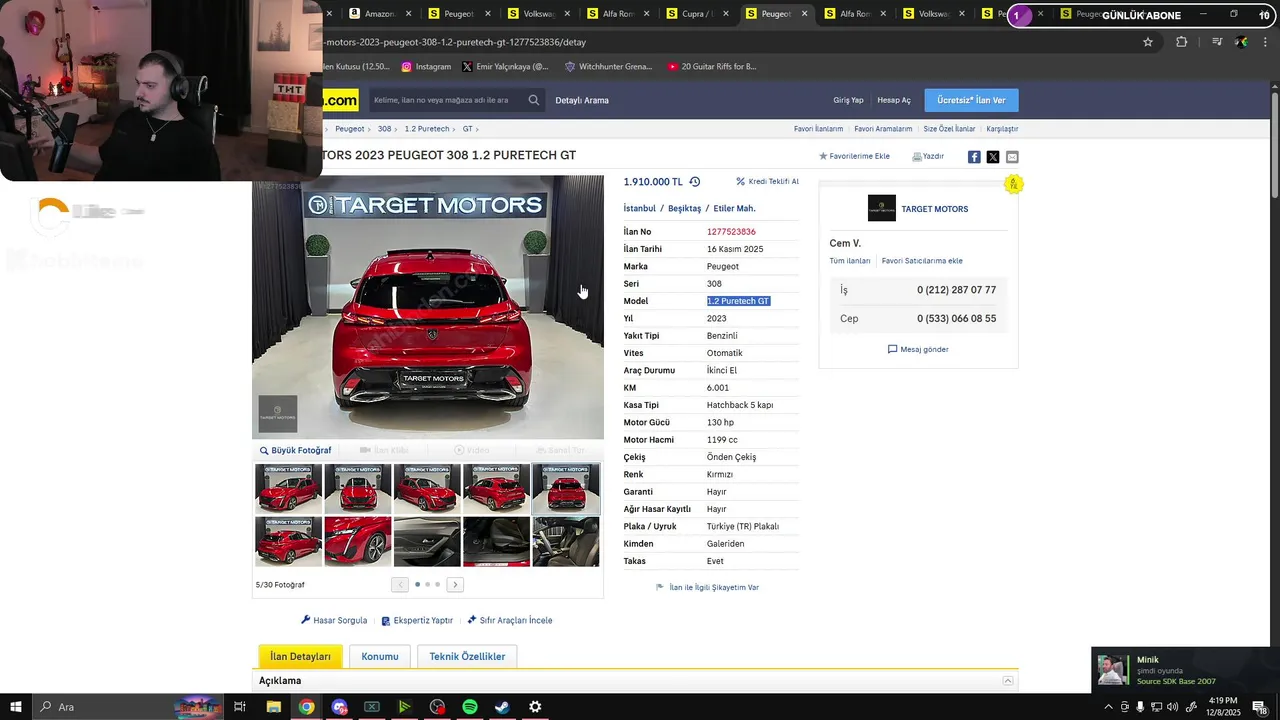Select the Teknik Özellikler tab
The height and width of the screenshot is (720, 1280).
point(467,656)
